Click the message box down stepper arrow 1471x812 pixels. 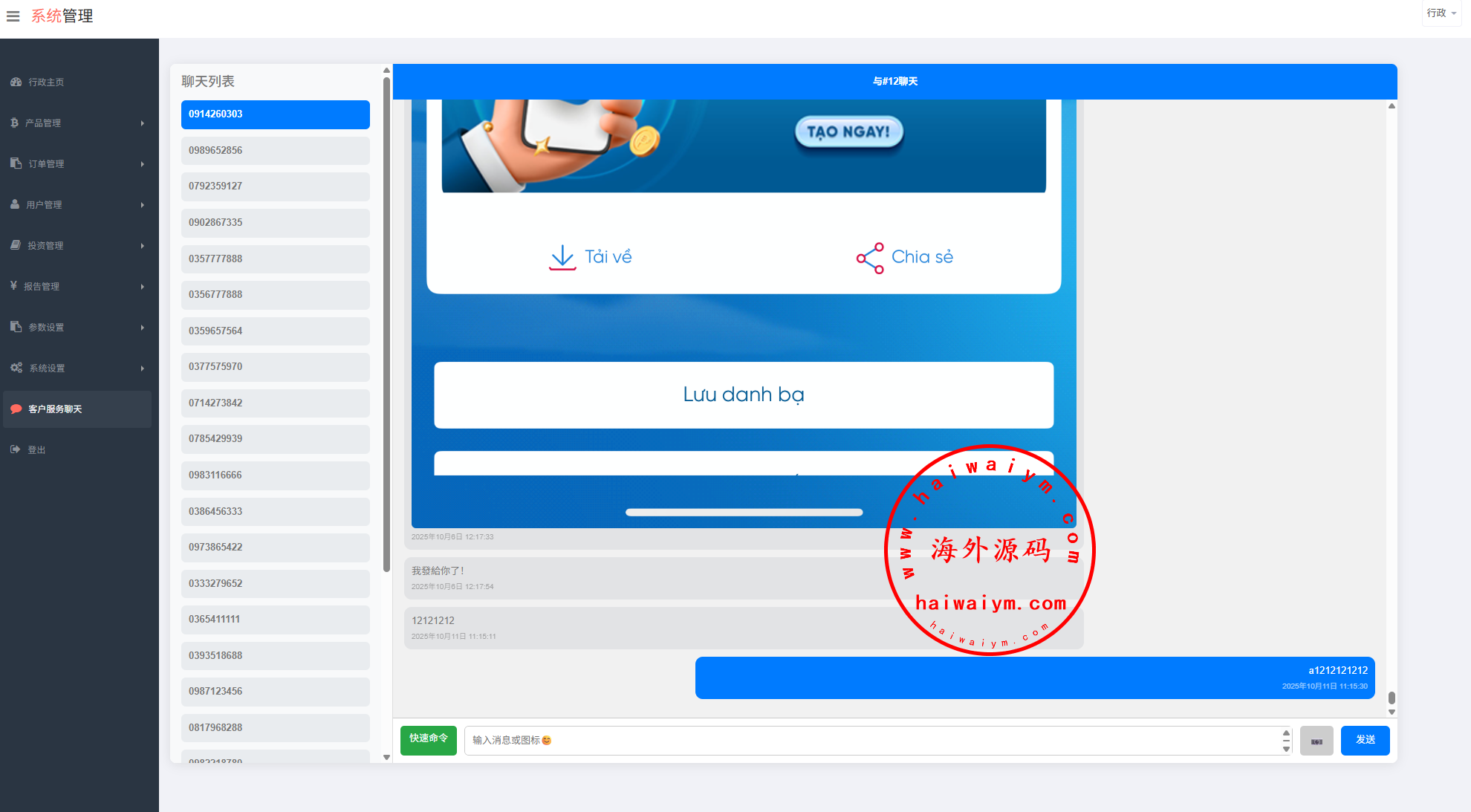(x=1286, y=749)
